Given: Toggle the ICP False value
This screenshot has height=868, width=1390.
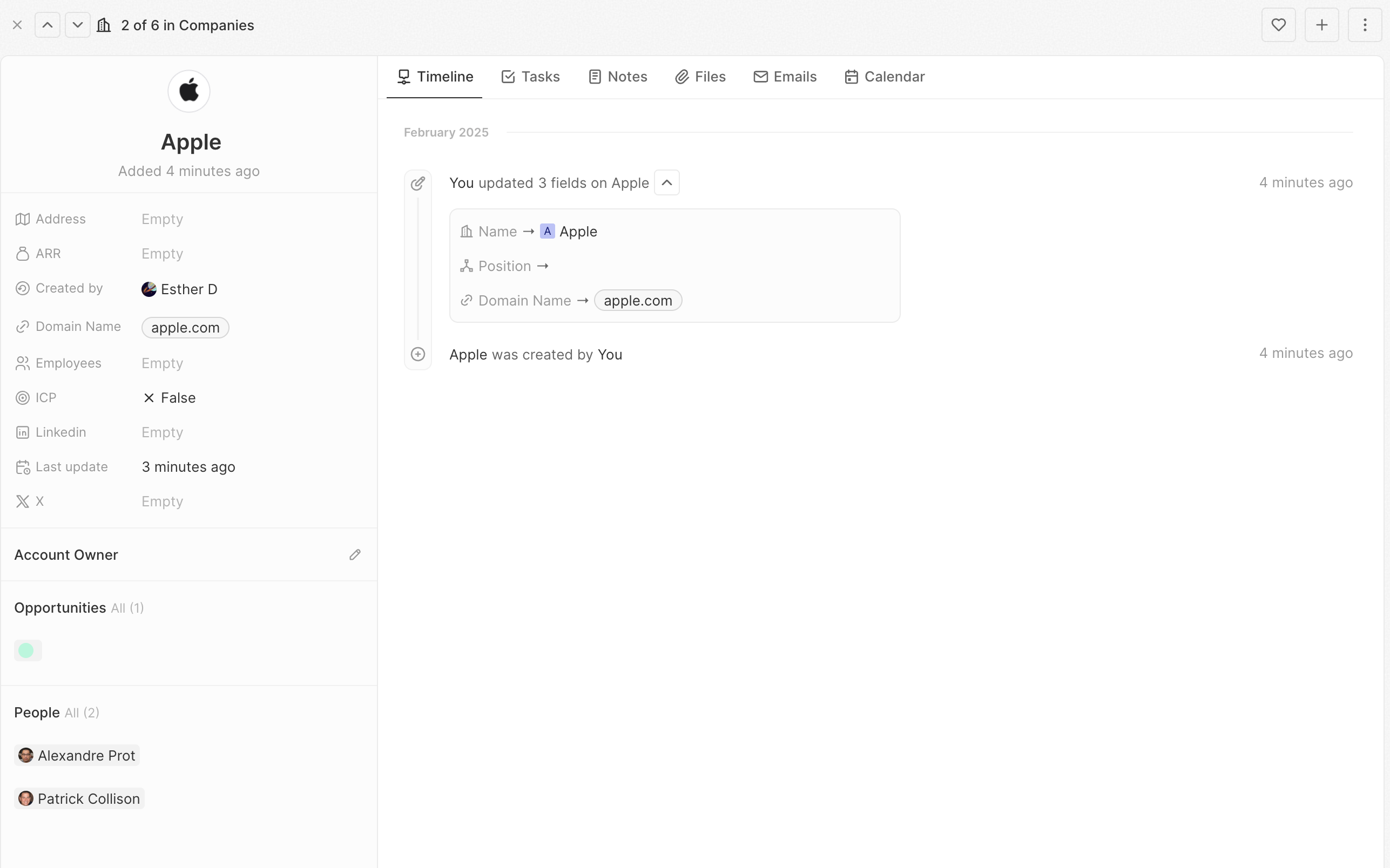Looking at the screenshot, I should [x=170, y=398].
